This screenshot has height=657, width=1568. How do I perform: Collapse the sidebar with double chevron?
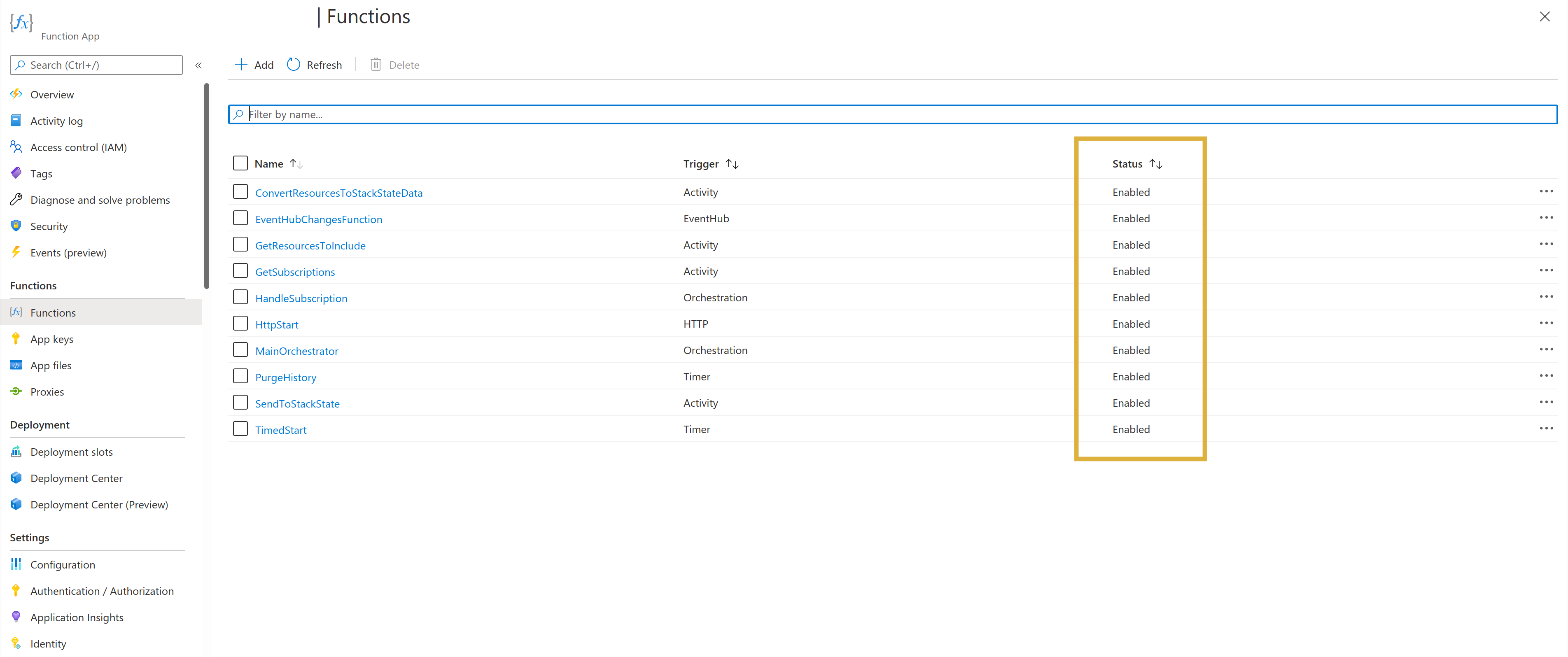198,65
